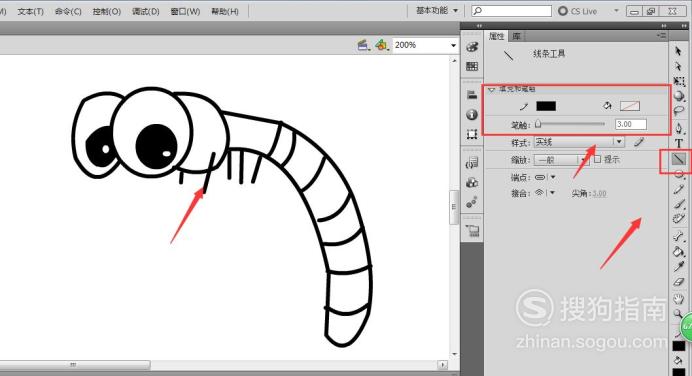
Task: Select the Zoom magnifier tool
Action: point(678,314)
